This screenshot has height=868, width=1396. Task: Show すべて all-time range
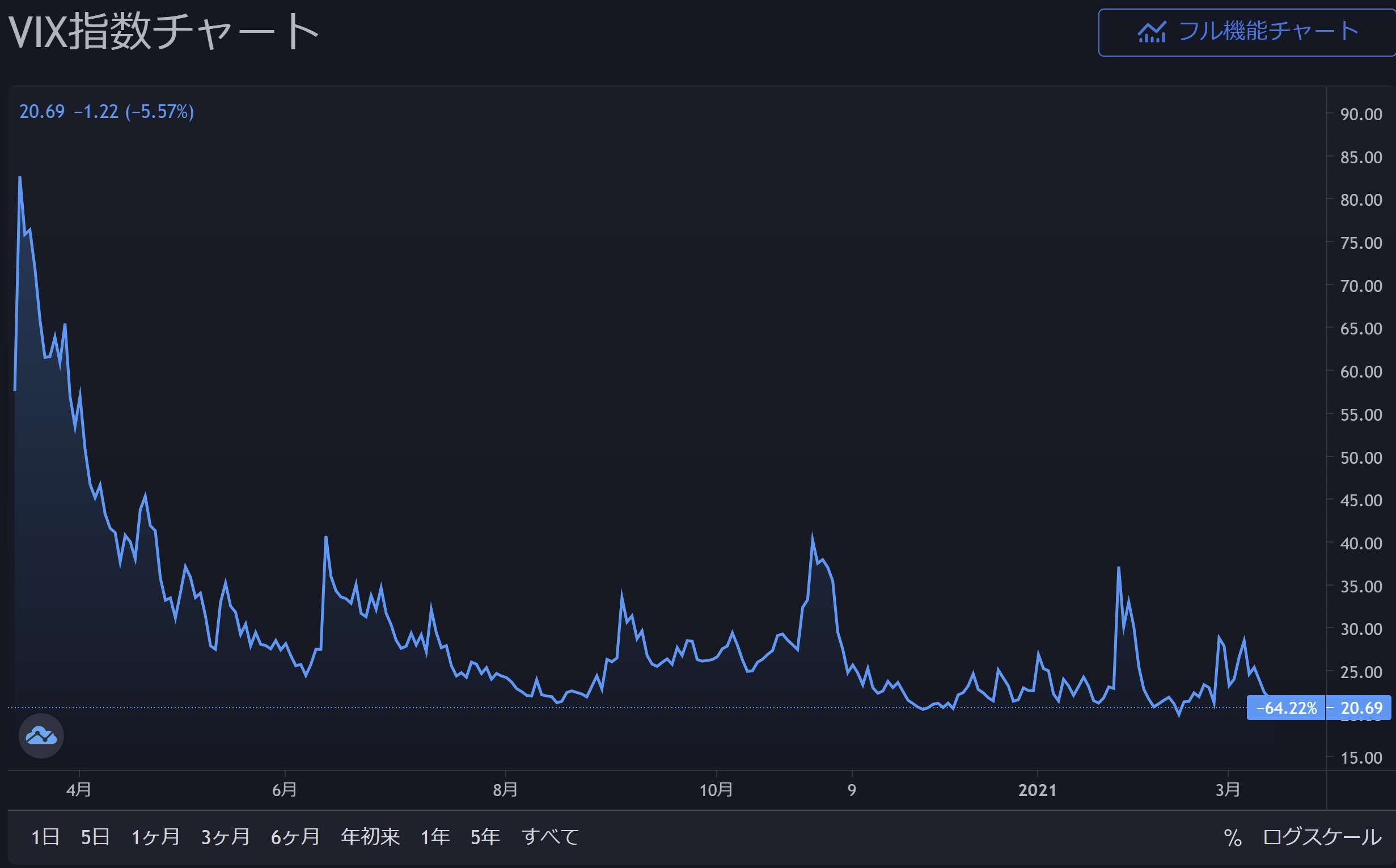550,837
